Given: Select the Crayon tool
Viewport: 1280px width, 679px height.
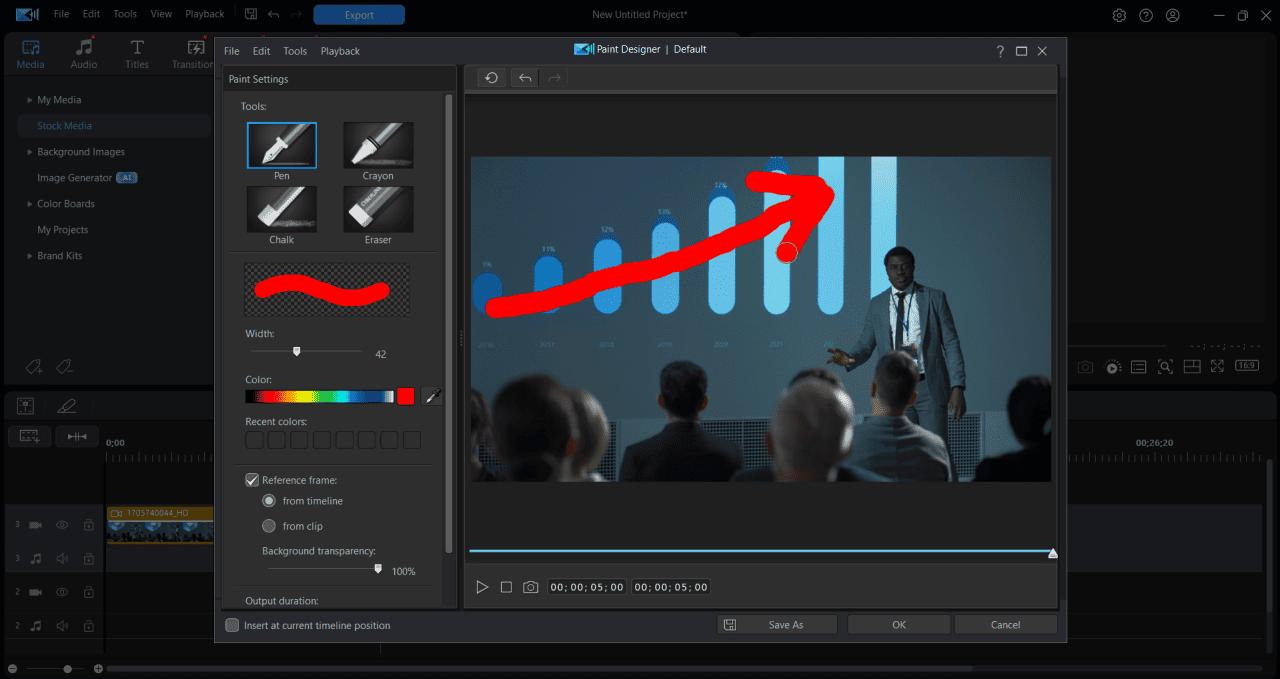Looking at the screenshot, I should [x=378, y=145].
